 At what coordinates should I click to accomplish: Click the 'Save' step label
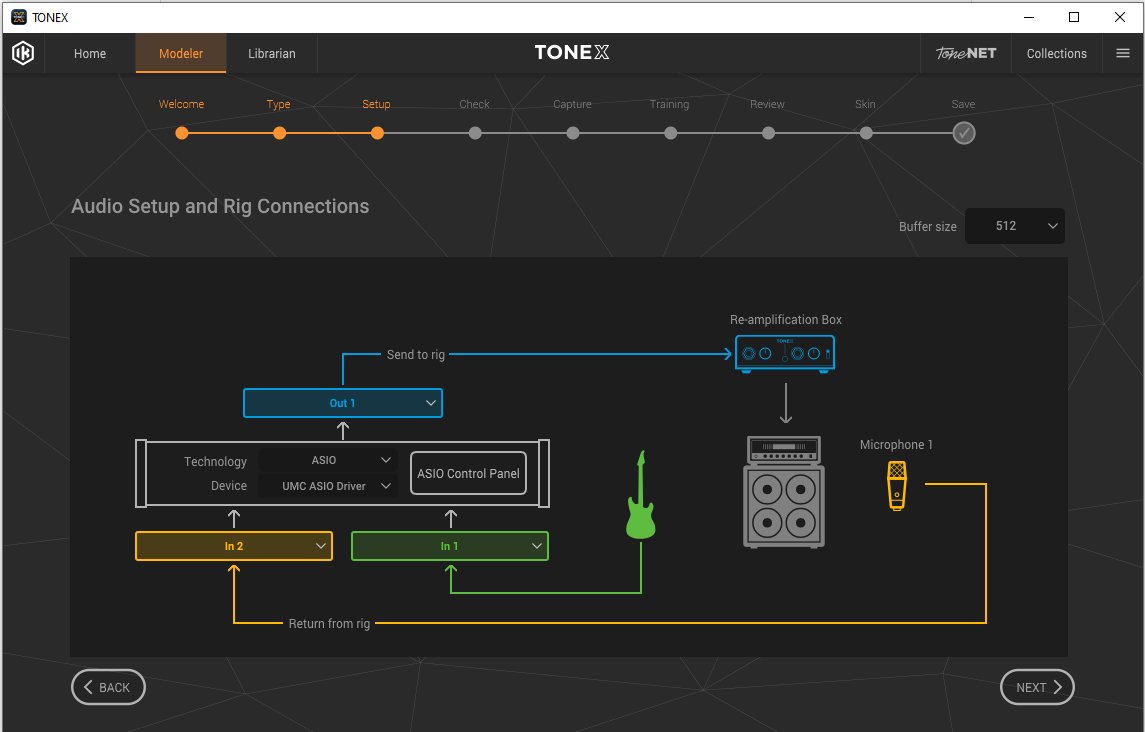coord(963,104)
